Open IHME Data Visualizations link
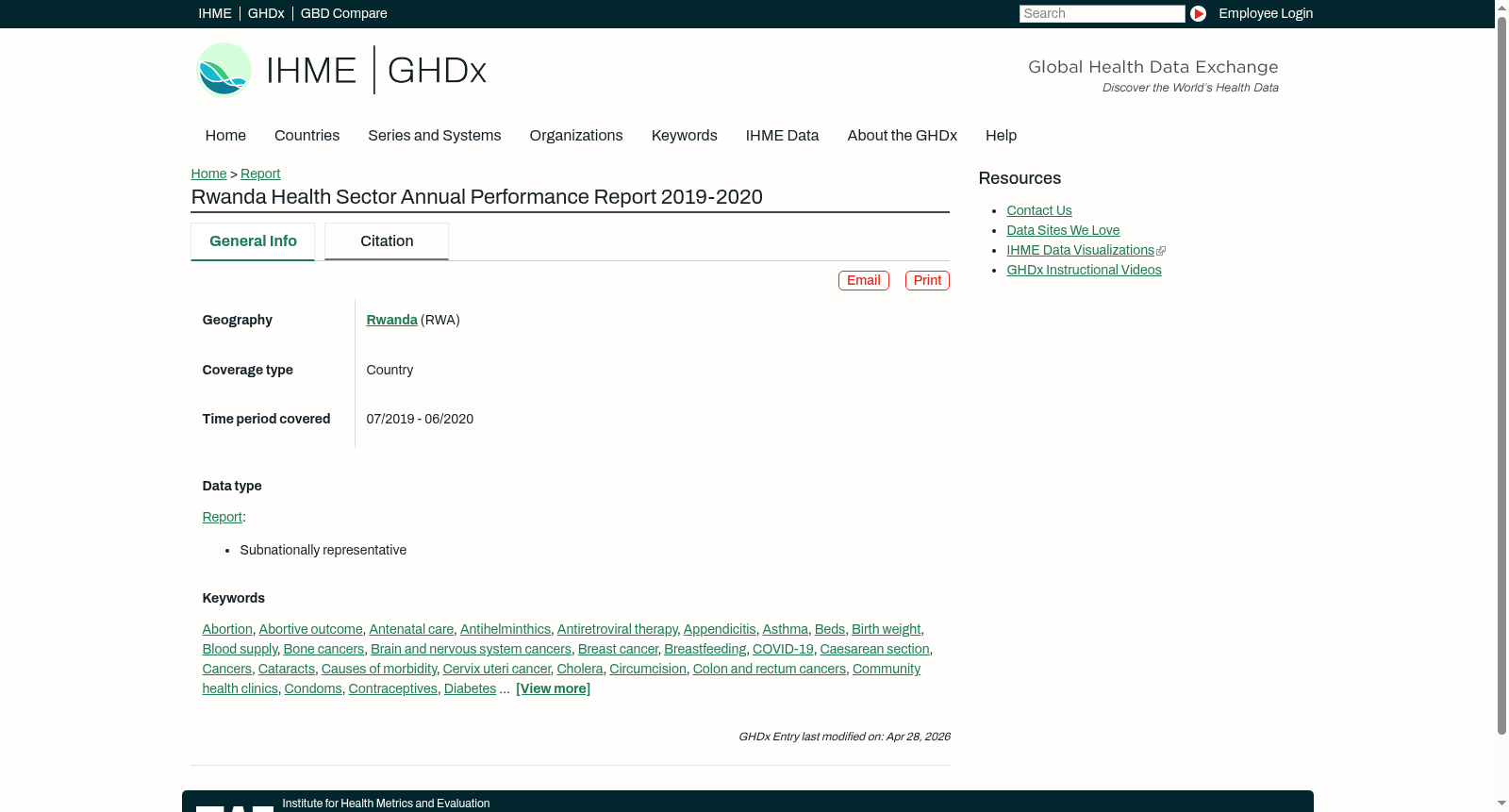This screenshot has height=812, width=1509. tap(1080, 250)
